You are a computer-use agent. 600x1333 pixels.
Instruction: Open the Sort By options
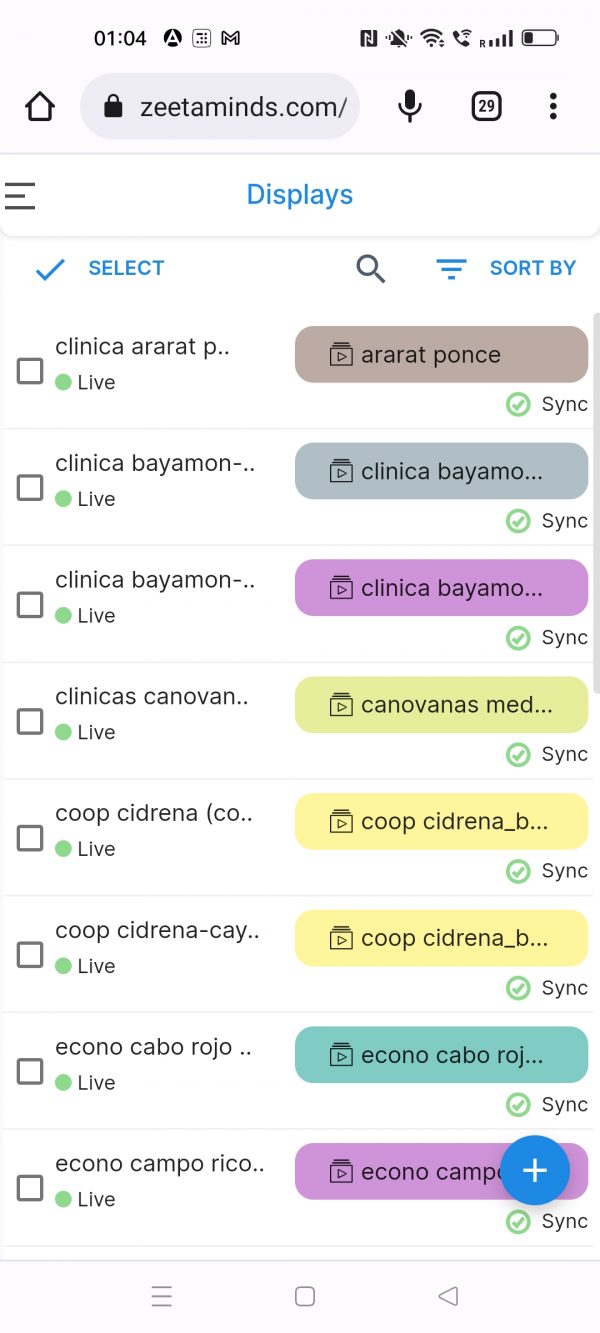pyautogui.click(x=507, y=268)
